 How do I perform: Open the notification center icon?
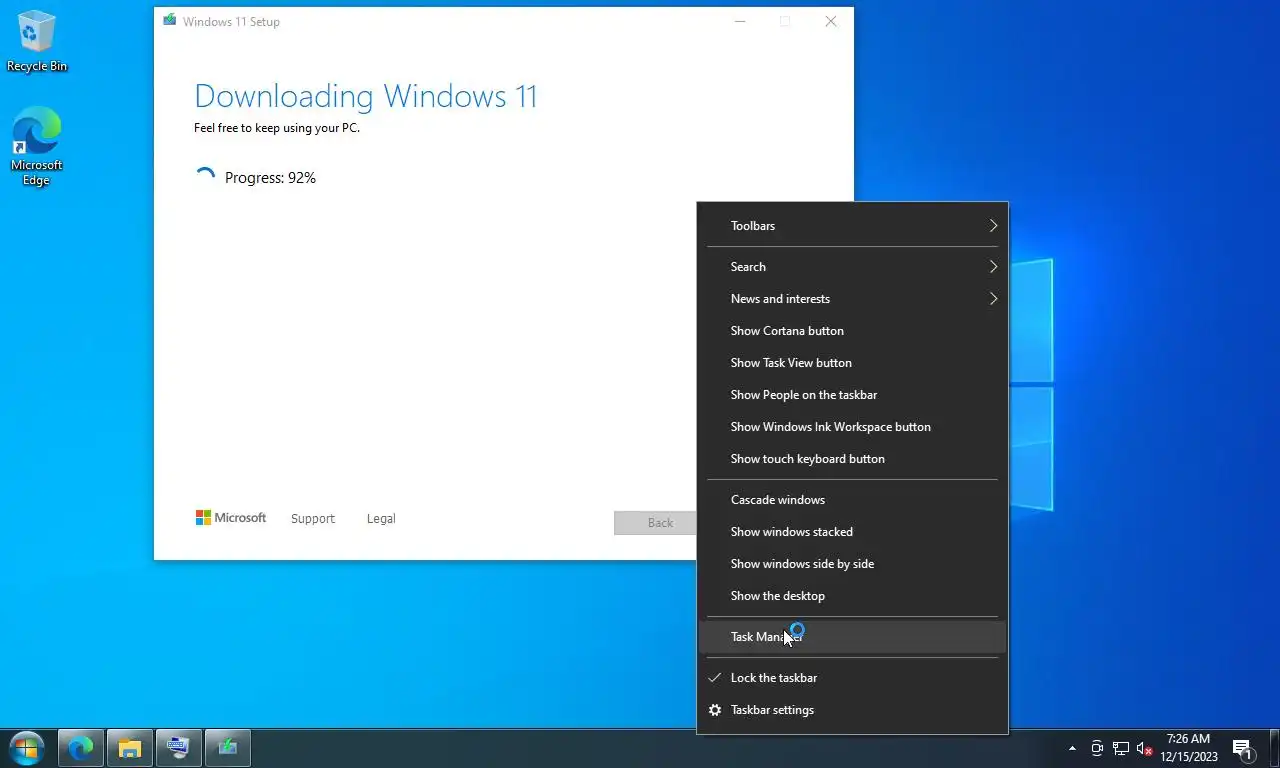point(1243,748)
